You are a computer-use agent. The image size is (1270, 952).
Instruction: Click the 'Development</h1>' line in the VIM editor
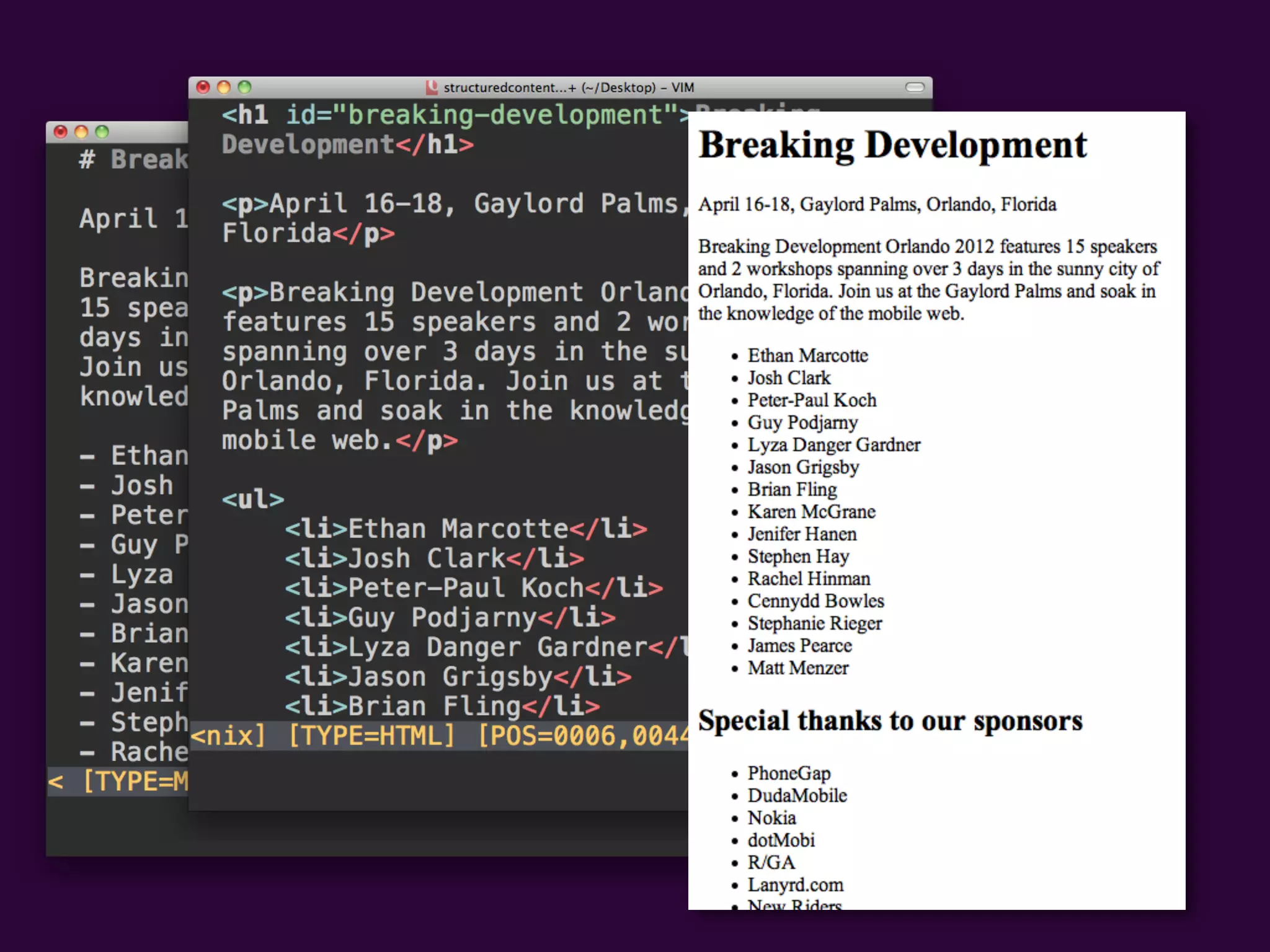(348, 145)
